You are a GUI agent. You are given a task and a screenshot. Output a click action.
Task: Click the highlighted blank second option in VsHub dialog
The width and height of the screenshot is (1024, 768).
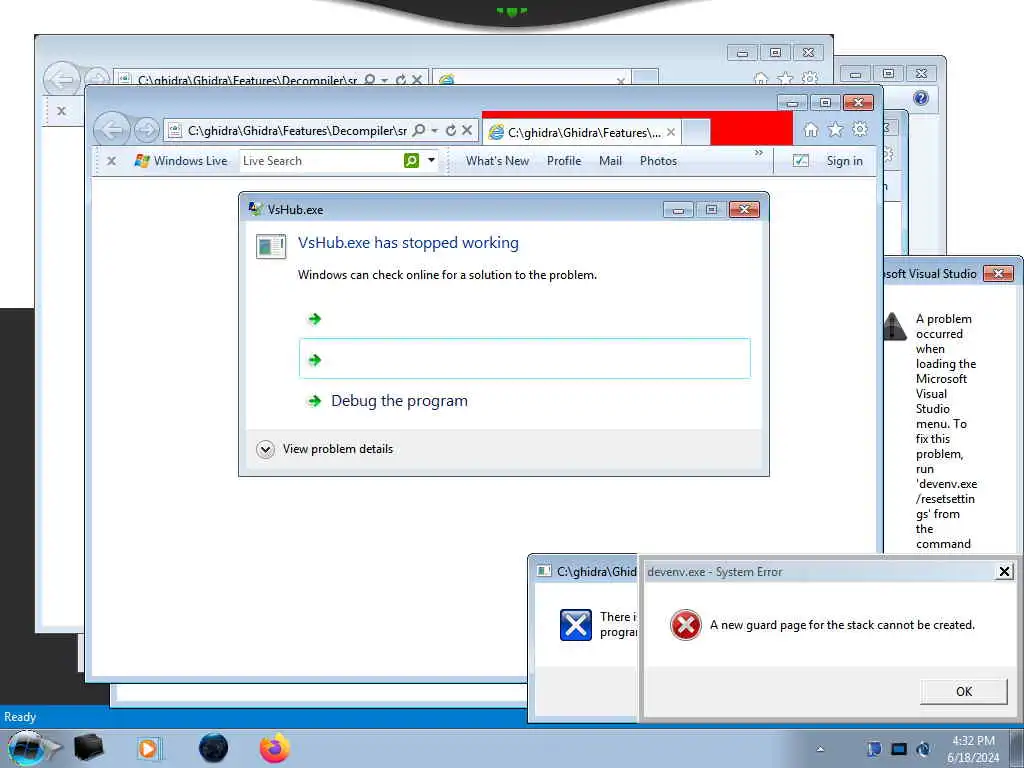524,359
